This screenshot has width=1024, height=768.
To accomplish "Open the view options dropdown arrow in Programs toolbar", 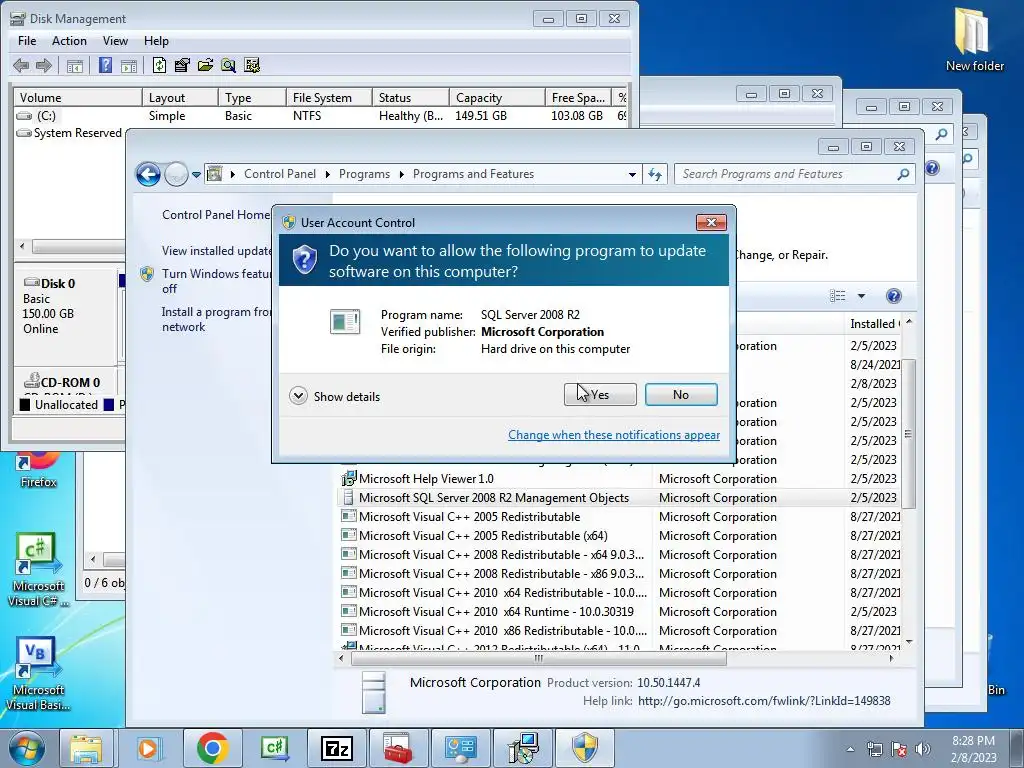I will [861, 296].
